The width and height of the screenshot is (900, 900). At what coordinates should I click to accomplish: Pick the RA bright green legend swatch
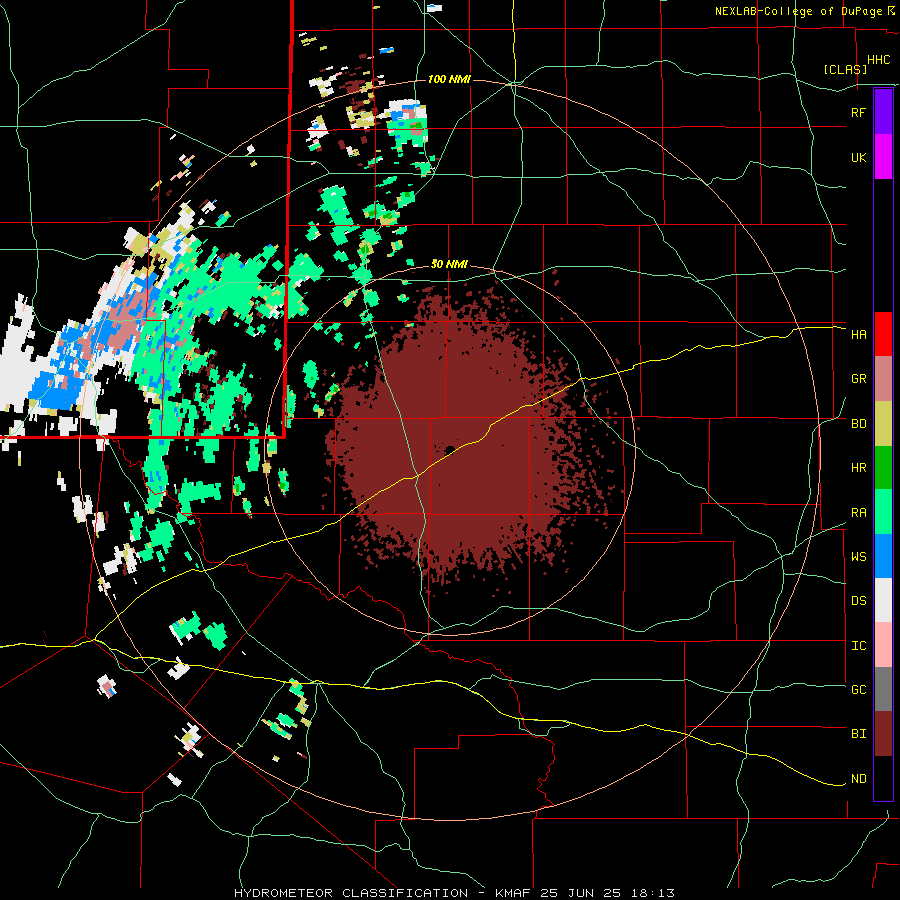[883, 512]
